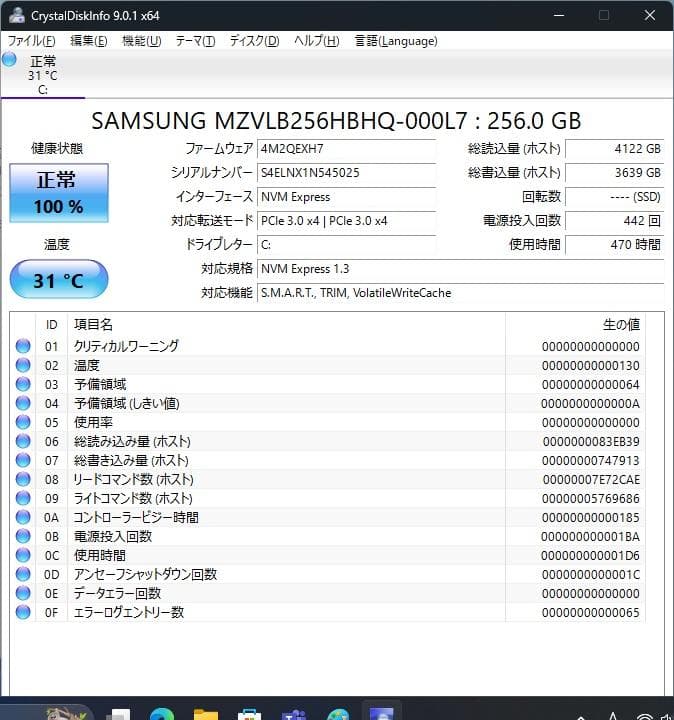Click power on hours value 470 時間
Viewport: 674px width, 720px height.
tap(615, 245)
